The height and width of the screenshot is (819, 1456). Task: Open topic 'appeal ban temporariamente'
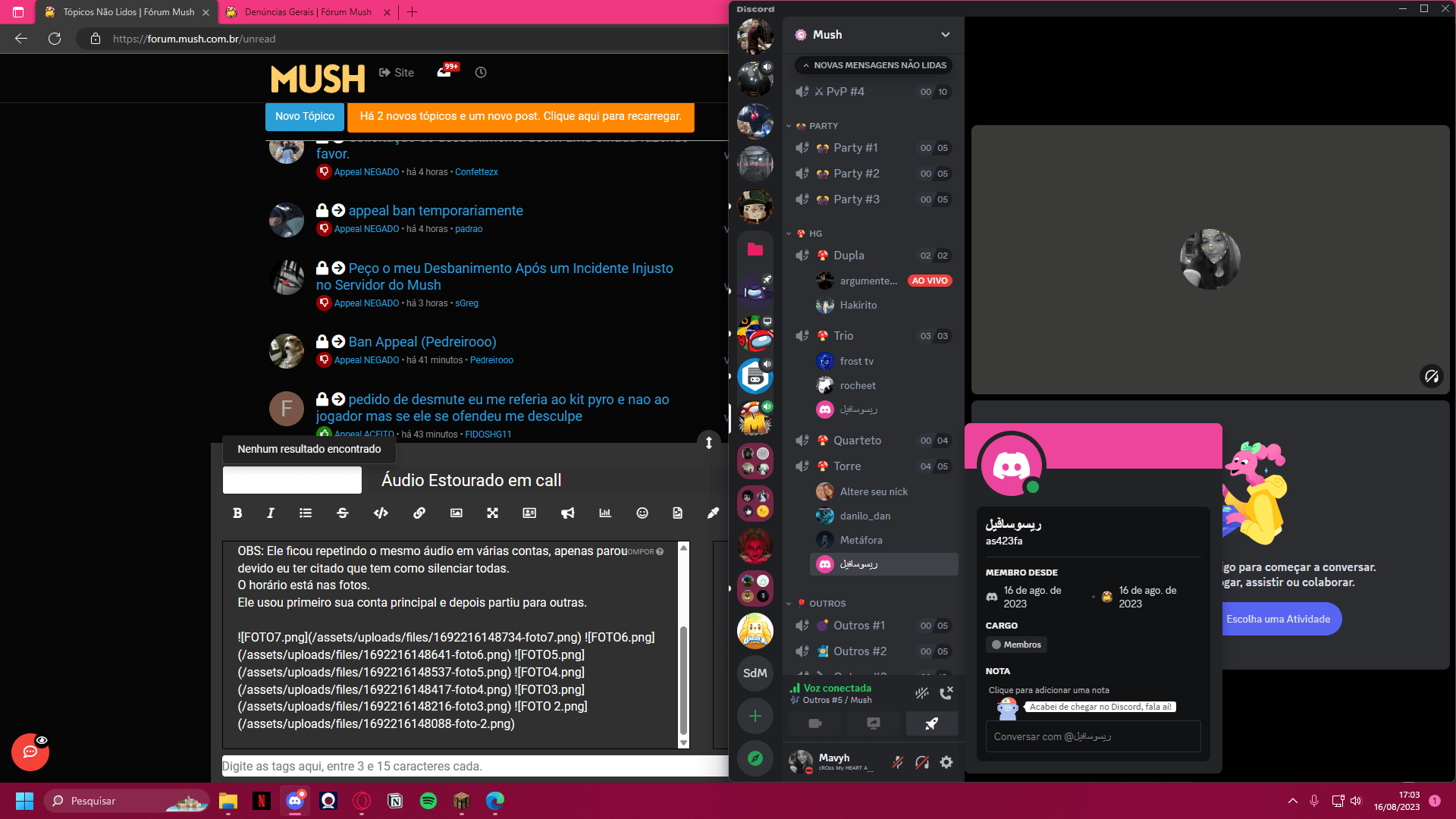coord(436,211)
